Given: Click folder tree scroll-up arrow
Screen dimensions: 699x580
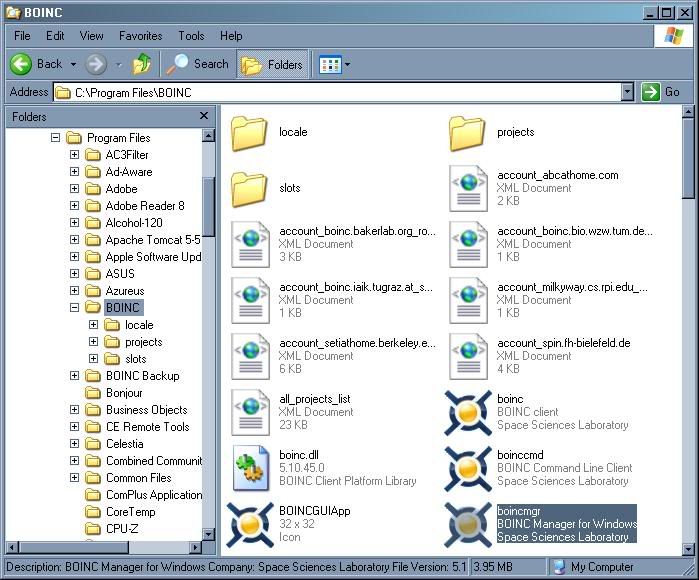Looking at the screenshot, I should click(x=209, y=135).
